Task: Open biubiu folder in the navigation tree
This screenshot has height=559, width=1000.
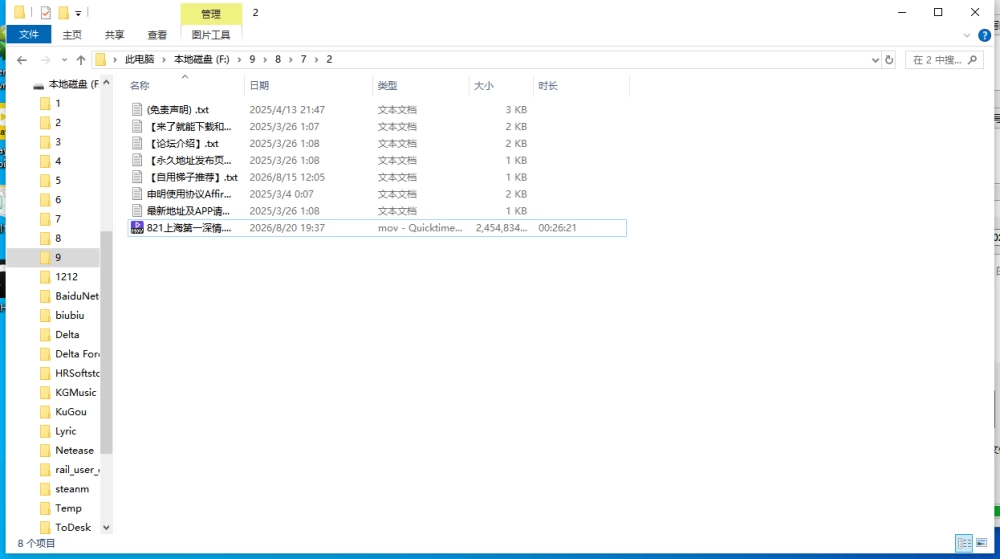Action: 70,316
